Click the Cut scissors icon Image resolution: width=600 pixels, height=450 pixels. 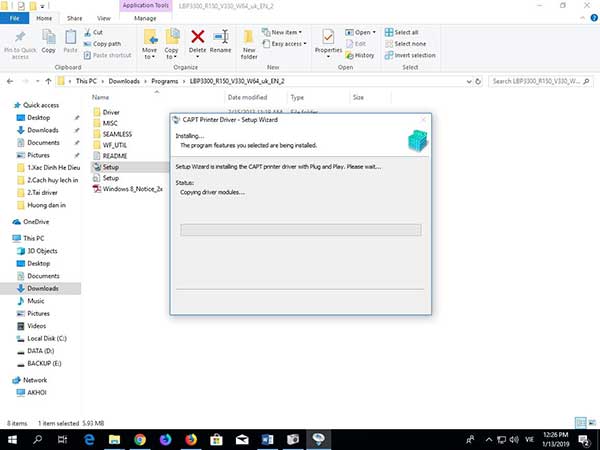click(87, 32)
